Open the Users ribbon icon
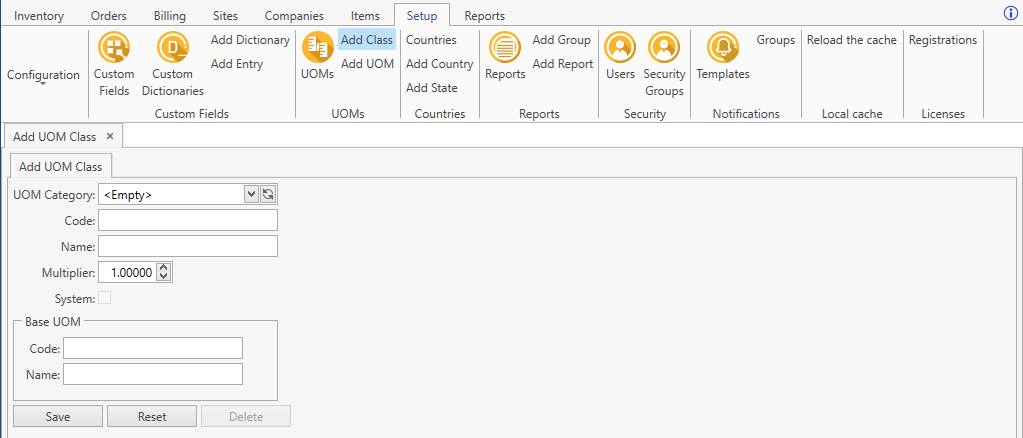Screen dimensions: 1023x438 [620, 57]
